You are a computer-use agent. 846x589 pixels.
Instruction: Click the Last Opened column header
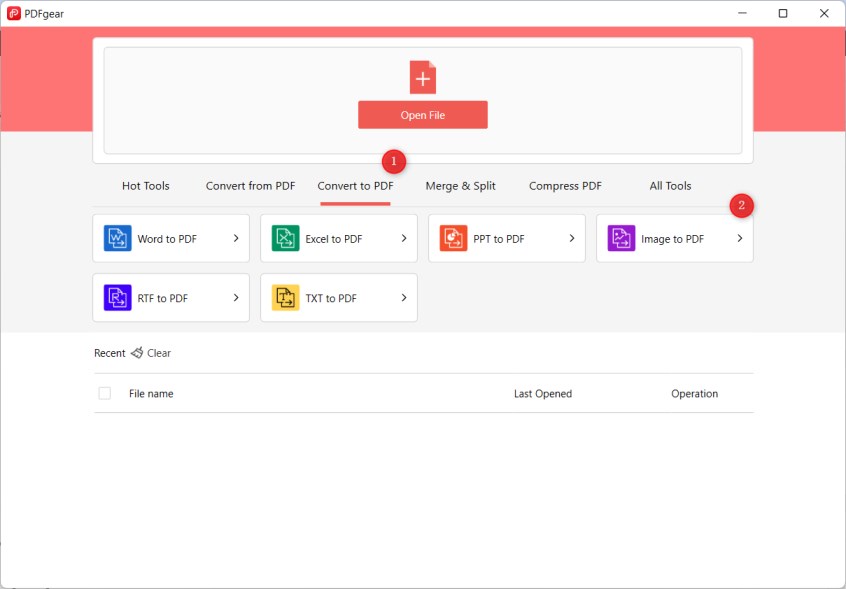542,394
